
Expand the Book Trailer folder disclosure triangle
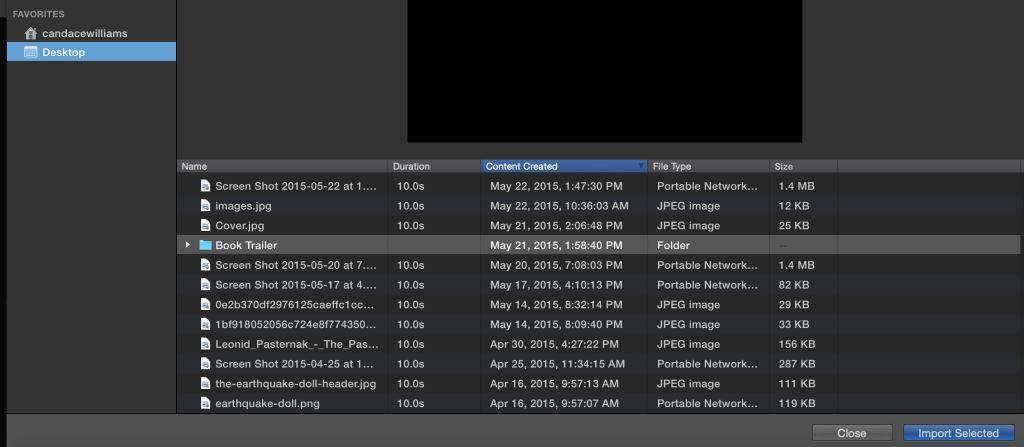(187, 245)
